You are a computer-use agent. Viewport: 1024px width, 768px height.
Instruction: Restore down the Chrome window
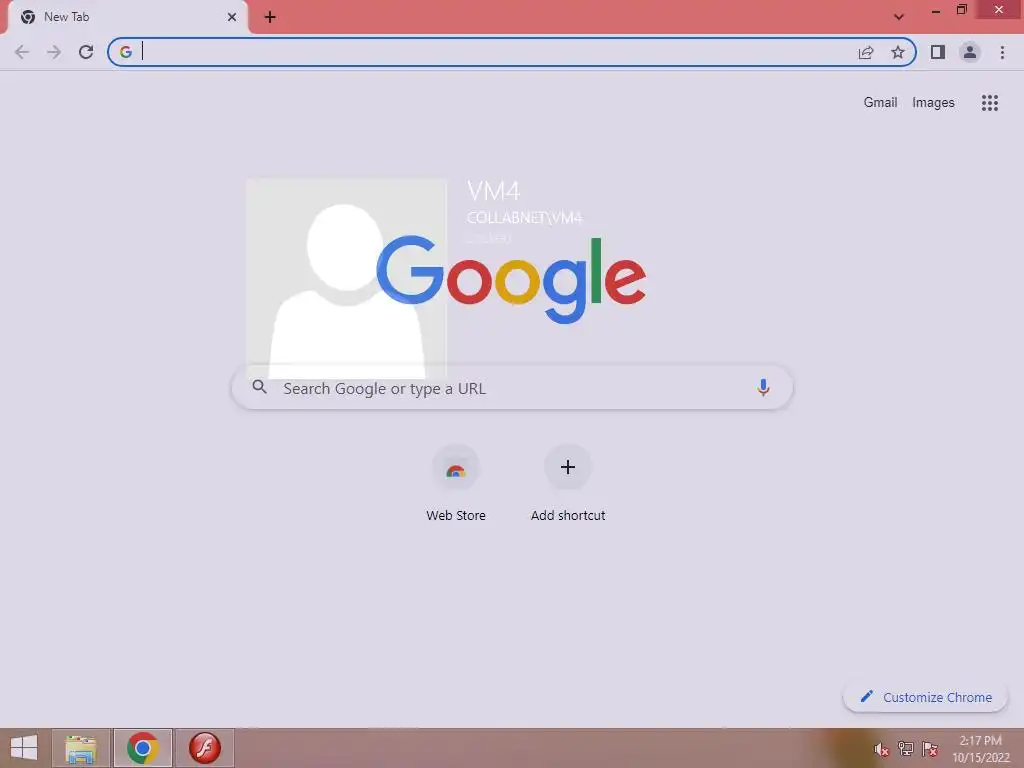click(962, 10)
